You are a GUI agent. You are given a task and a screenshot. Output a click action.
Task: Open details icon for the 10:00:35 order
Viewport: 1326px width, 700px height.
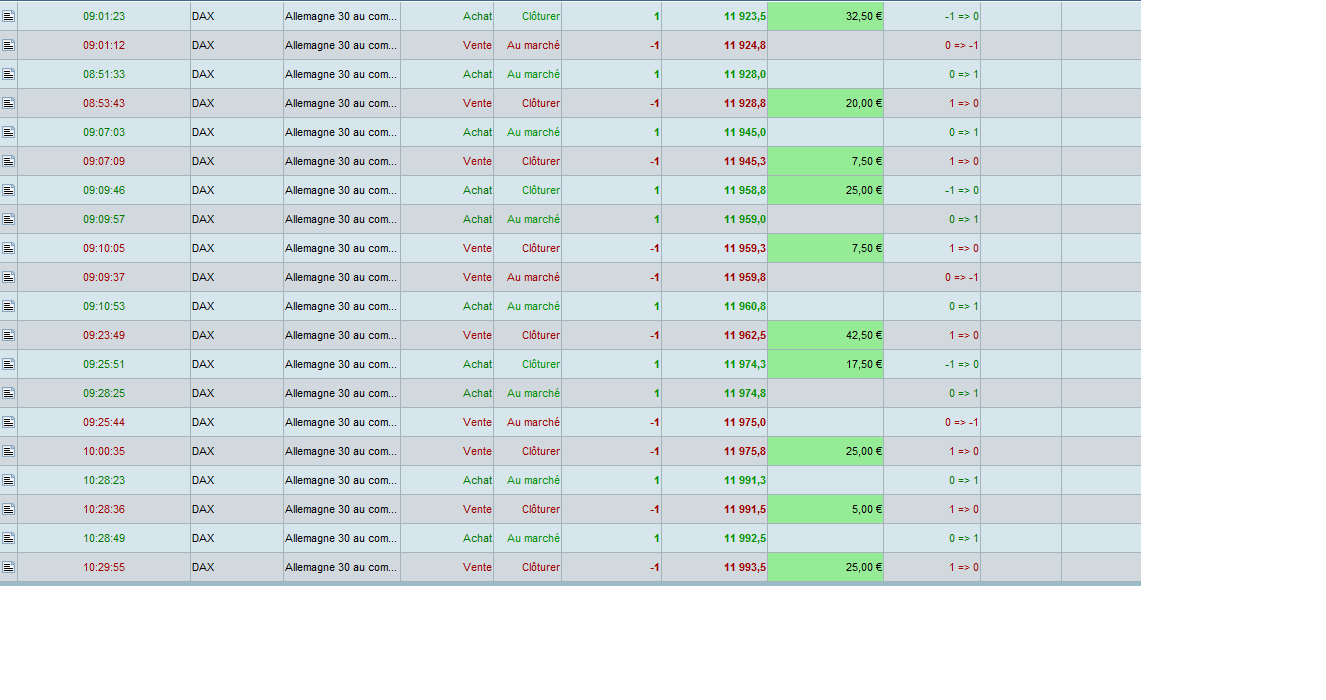click(8, 451)
